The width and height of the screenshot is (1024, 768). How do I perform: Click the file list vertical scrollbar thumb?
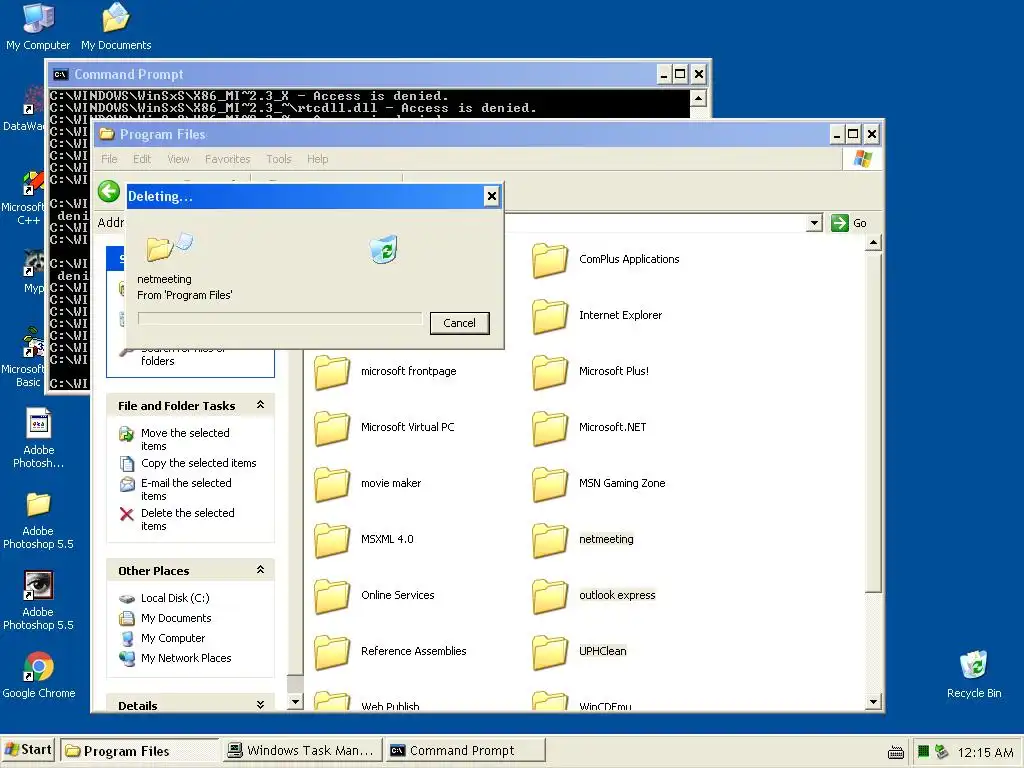coord(873,423)
